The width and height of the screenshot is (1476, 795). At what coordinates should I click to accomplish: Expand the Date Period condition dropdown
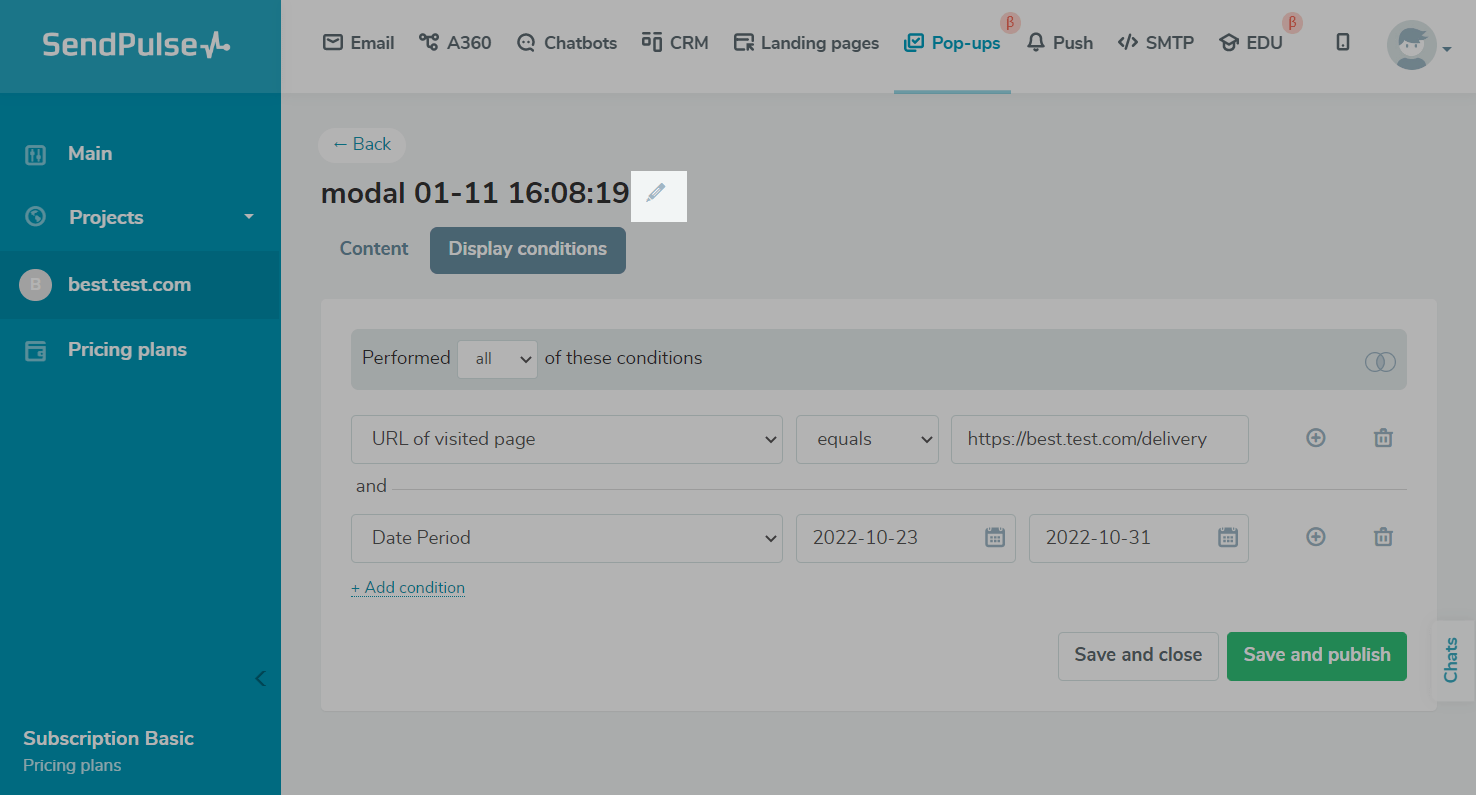click(x=566, y=538)
